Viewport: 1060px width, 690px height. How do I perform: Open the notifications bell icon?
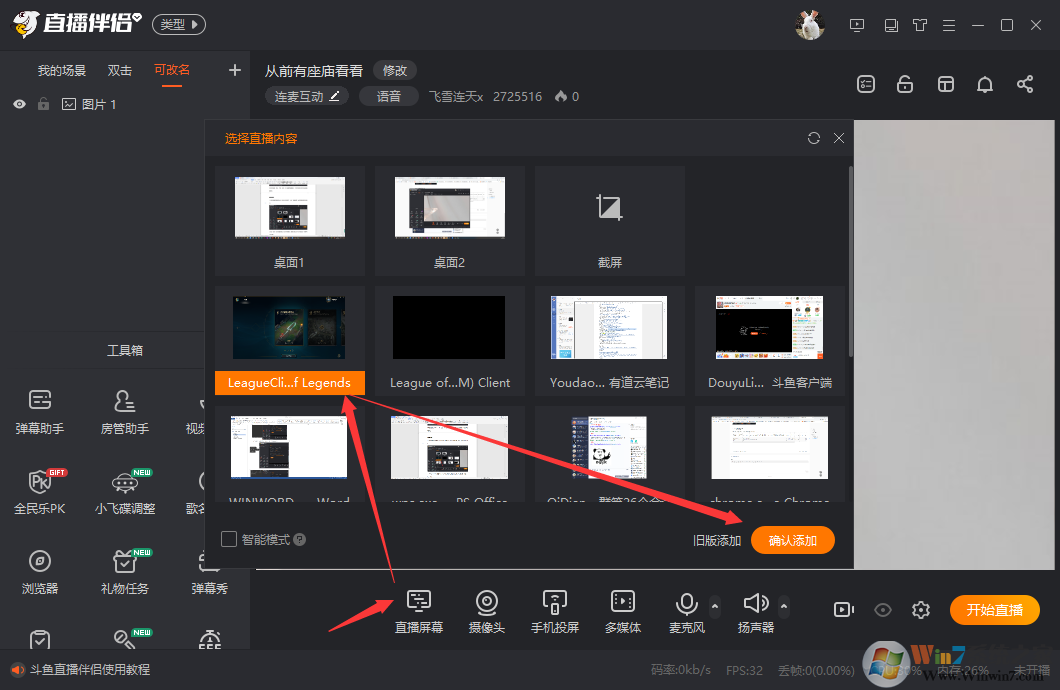tap(984, 85)
